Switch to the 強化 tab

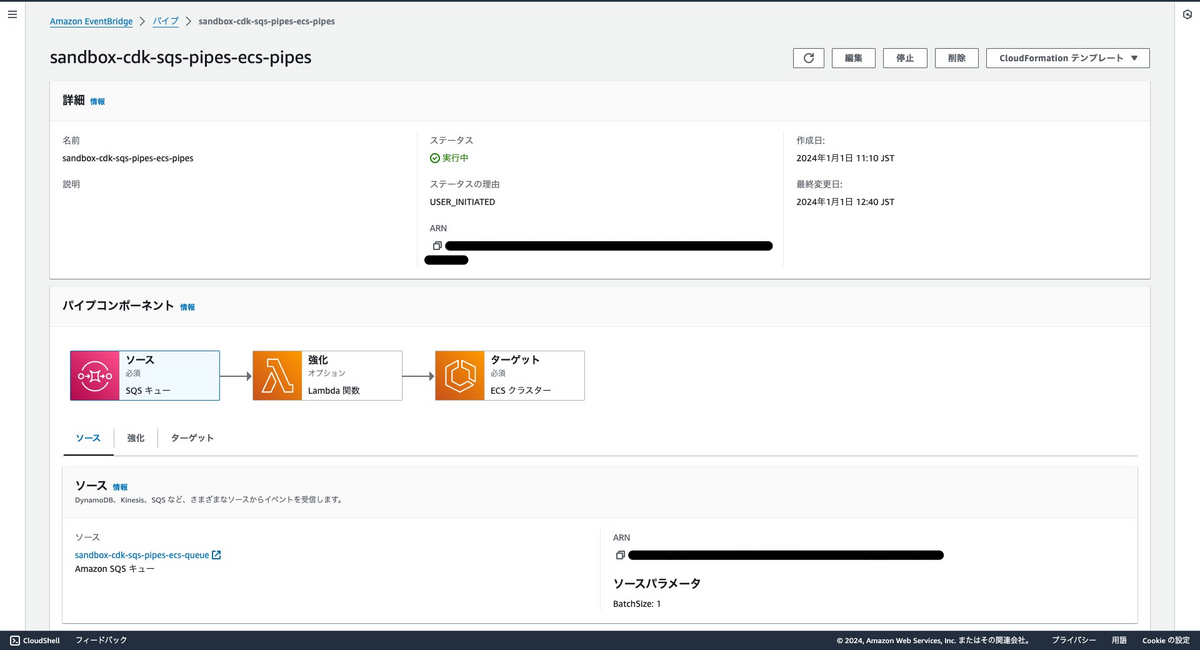point(136,438)
